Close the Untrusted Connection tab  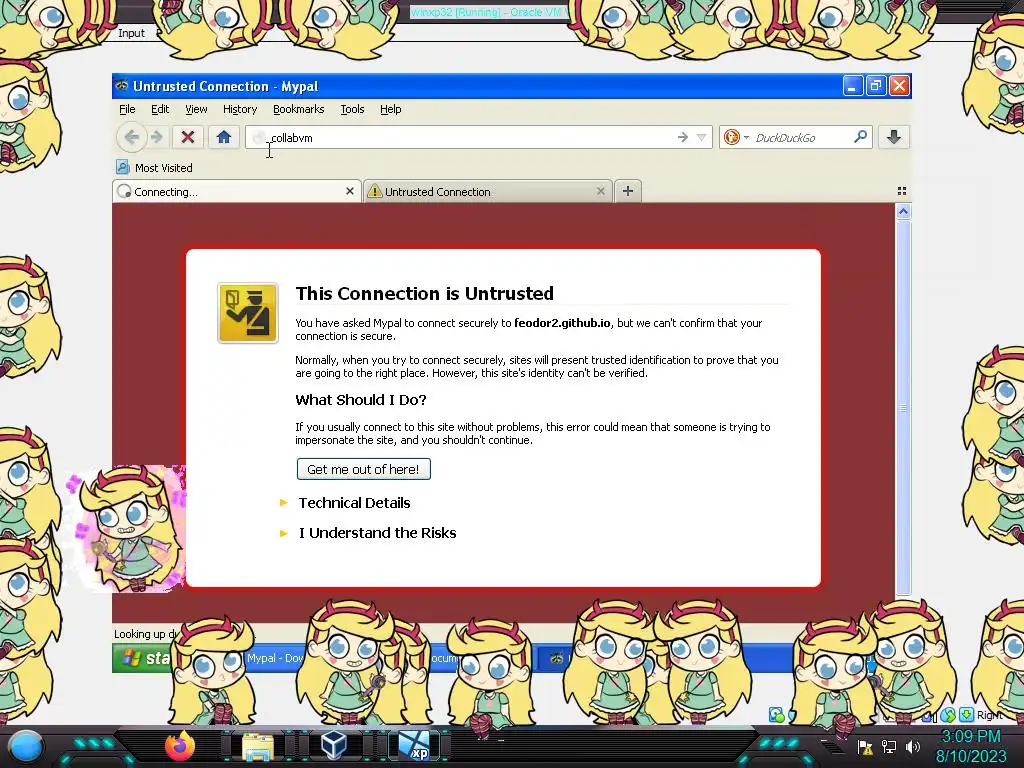[x=600, y=191]
